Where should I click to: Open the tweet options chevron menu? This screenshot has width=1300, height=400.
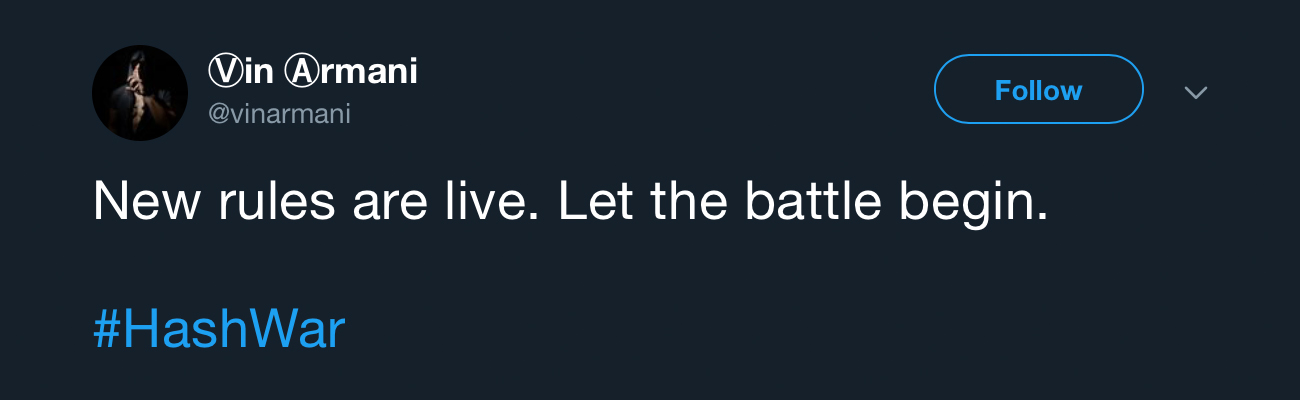tap(1196, 92)
